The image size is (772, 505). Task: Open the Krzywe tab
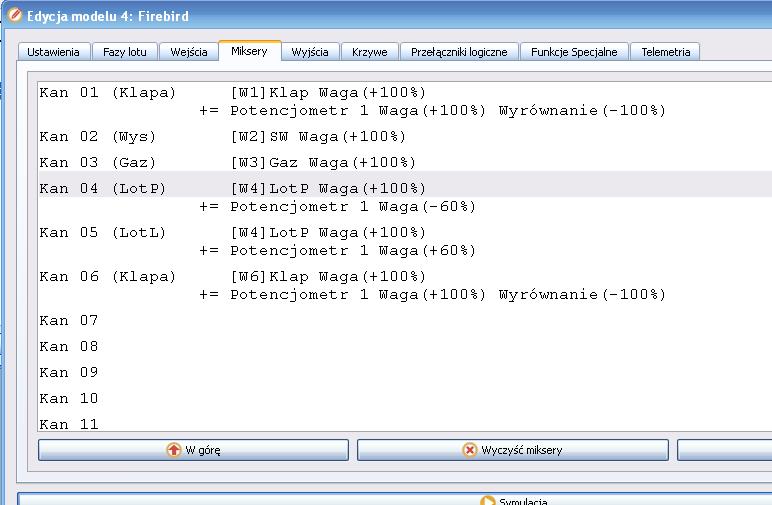click(370, 52)
